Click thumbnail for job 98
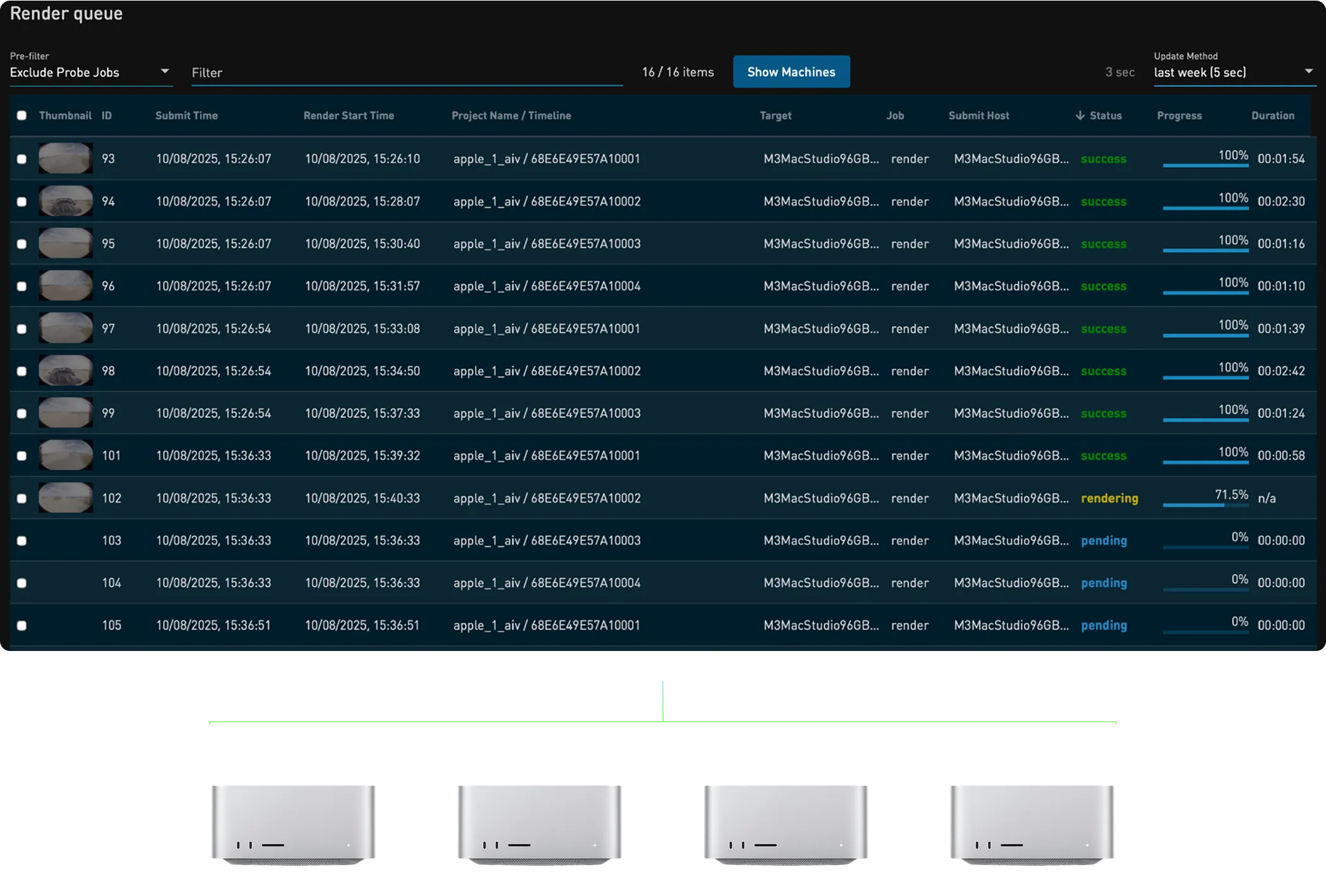Viewport: 1326px width, 896px height. (x=65, y=371)
